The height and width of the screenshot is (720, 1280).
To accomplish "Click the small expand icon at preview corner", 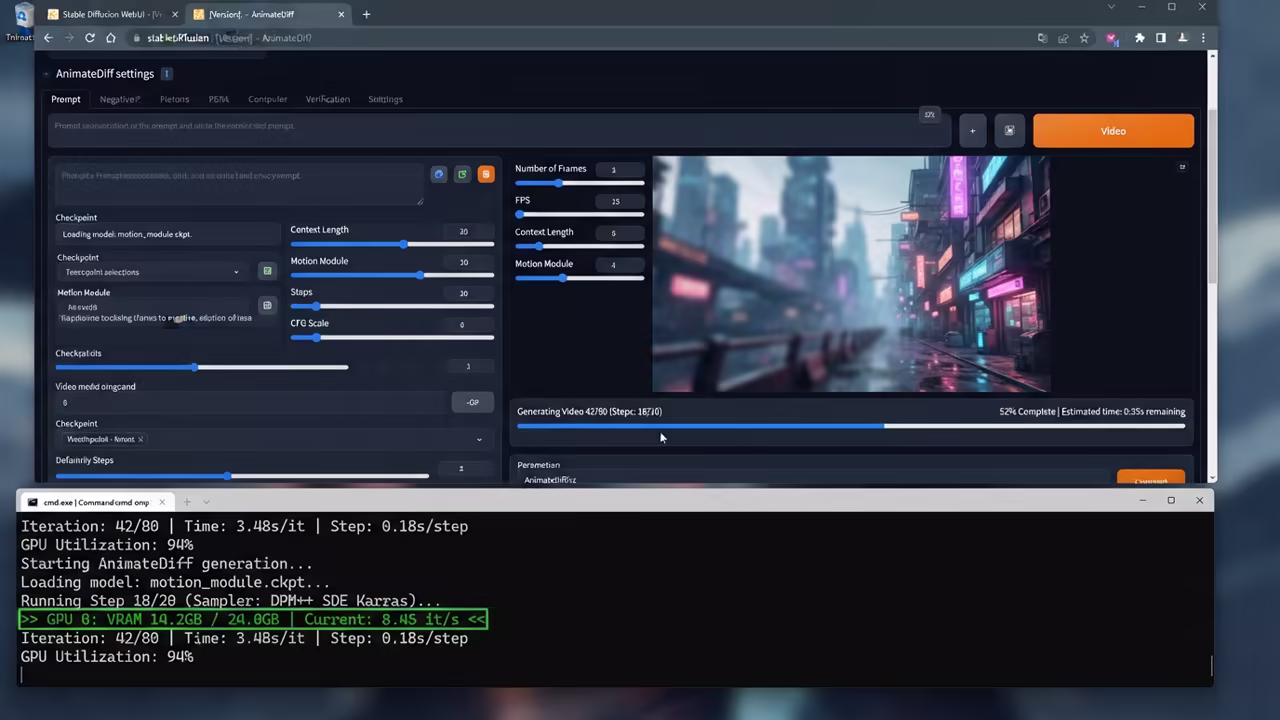I will (x=1182, y=167).
